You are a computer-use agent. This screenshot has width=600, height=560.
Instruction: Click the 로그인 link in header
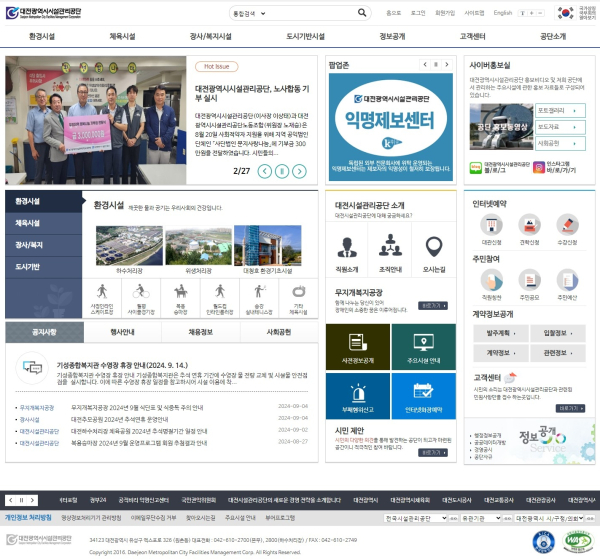(418, 13)
